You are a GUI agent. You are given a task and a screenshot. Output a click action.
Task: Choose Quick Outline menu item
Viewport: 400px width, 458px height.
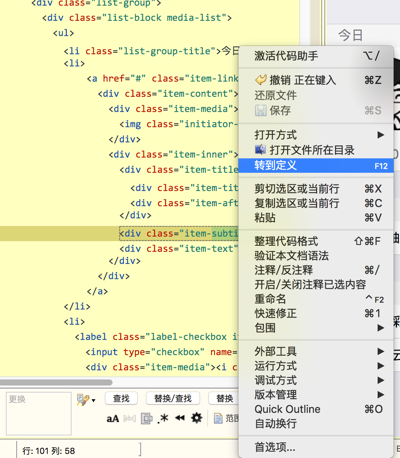[x=316, y=409]
